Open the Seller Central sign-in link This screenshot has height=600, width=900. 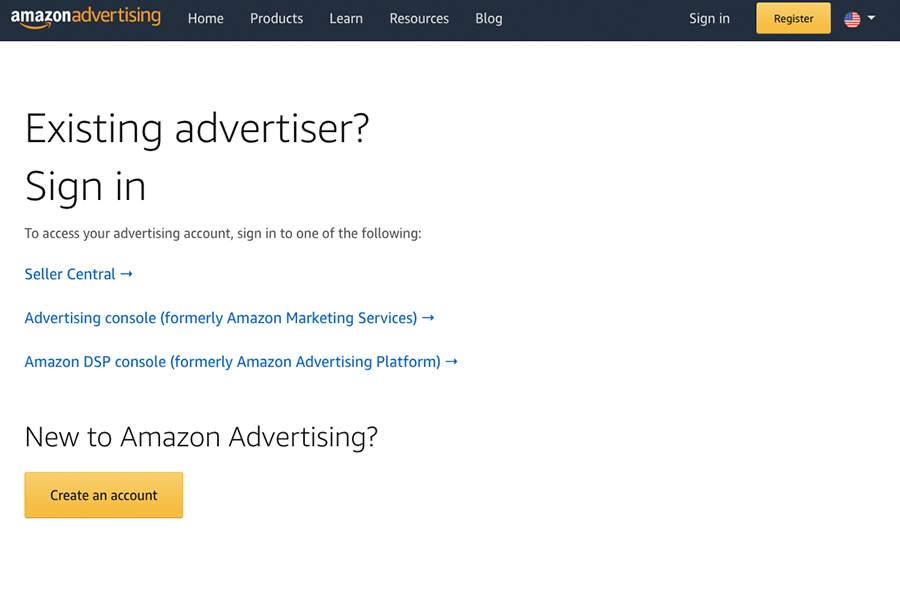tap(70, 274)
